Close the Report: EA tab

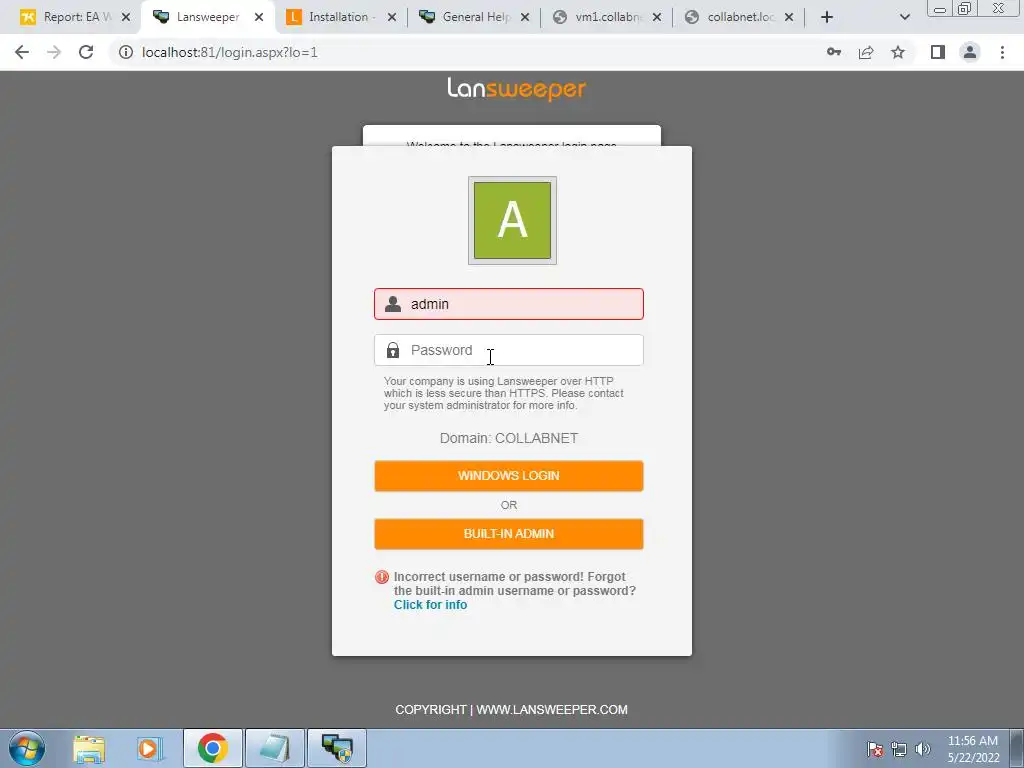126,17
